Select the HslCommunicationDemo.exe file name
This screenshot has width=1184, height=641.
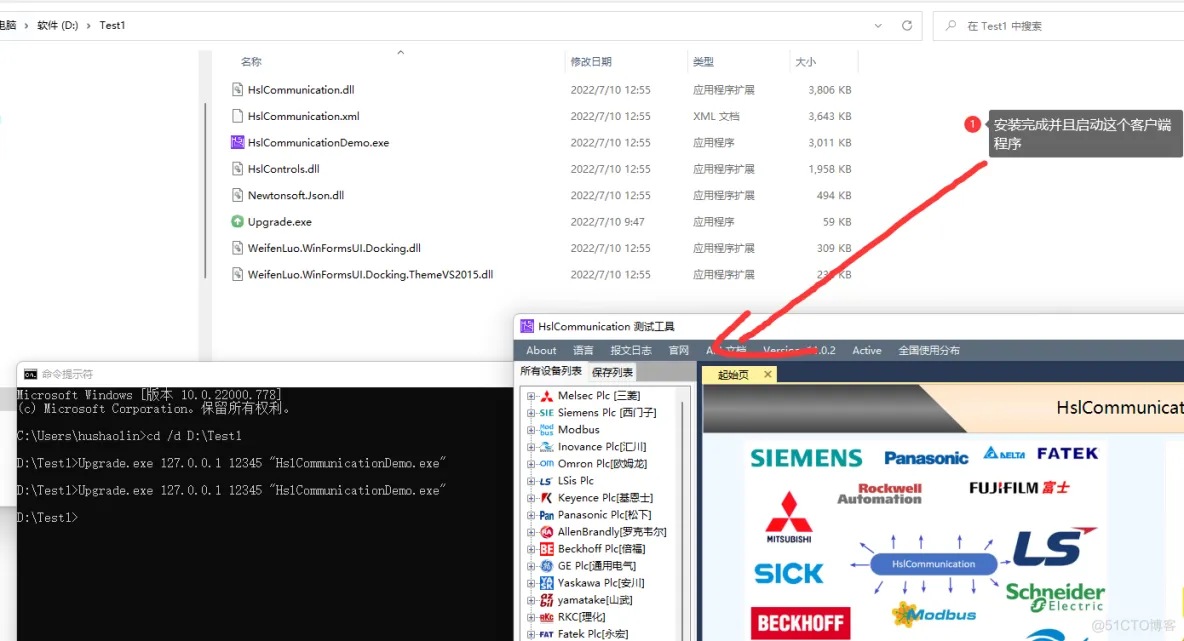click(318, 143)
